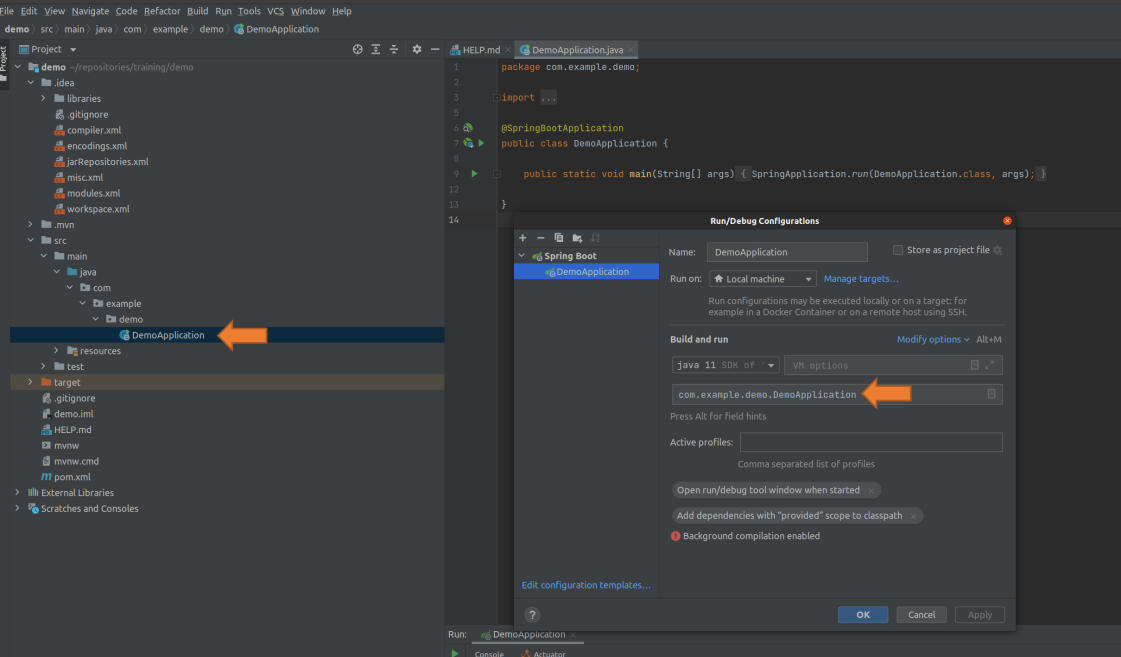Open the Project view dropdown

[x=73, y=49]
